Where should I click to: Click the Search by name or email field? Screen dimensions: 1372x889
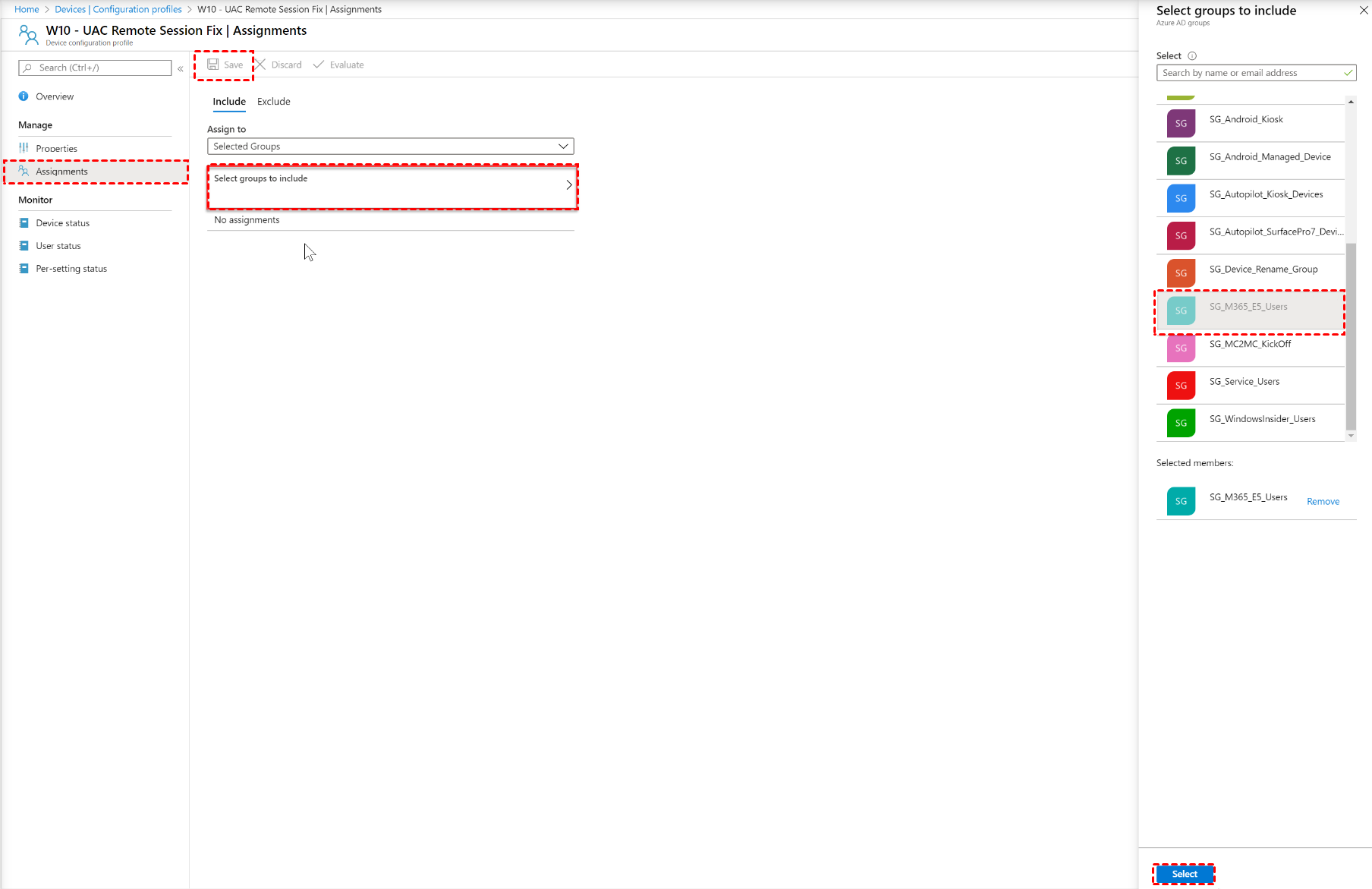point(1256,73)
